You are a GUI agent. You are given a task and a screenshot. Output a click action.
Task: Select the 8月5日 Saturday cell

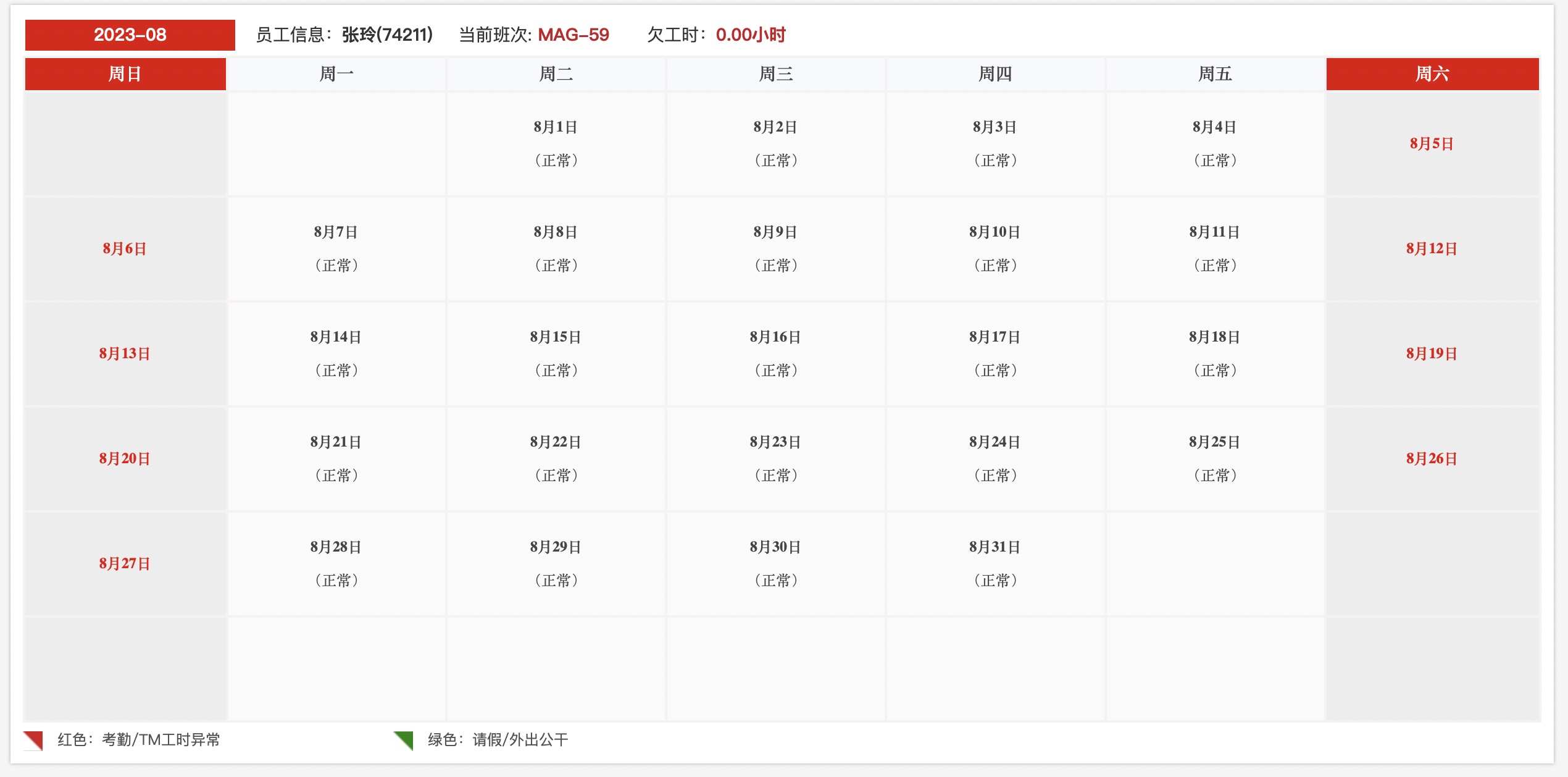coord(1432,144)
